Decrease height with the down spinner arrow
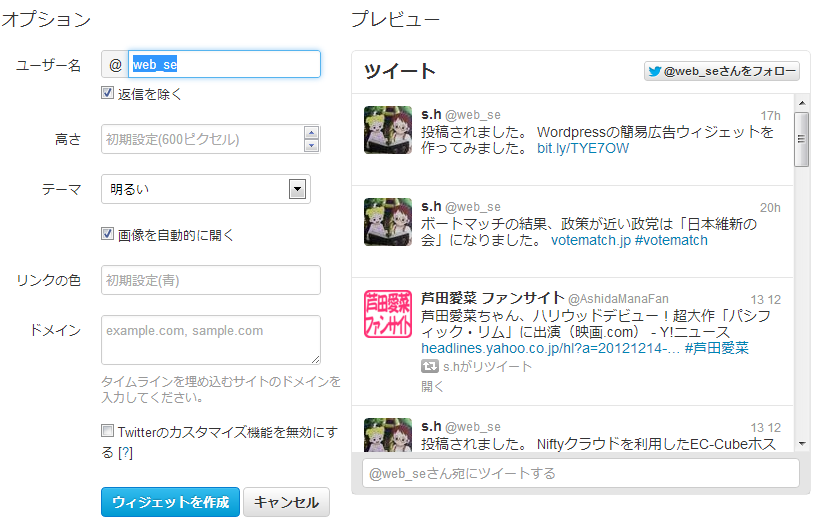The height and width of the screenshot is (527, 820). (x=311, y=145)
